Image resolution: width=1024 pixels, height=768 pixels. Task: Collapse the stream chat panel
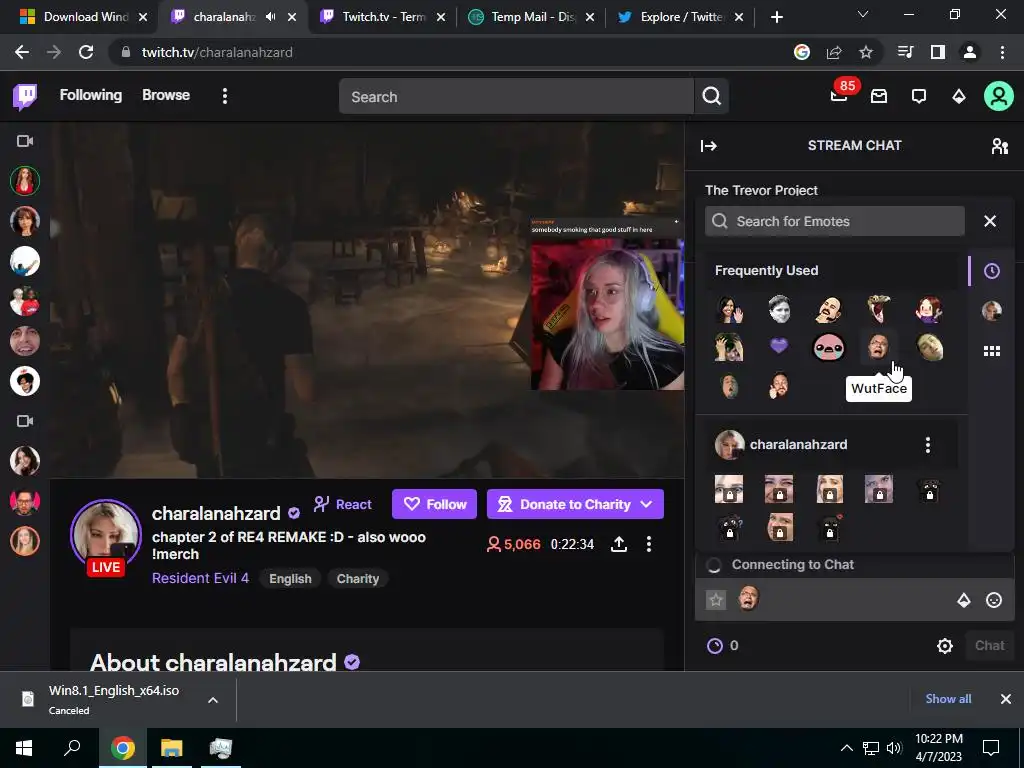pyautogui.click(x=709, y=146)
